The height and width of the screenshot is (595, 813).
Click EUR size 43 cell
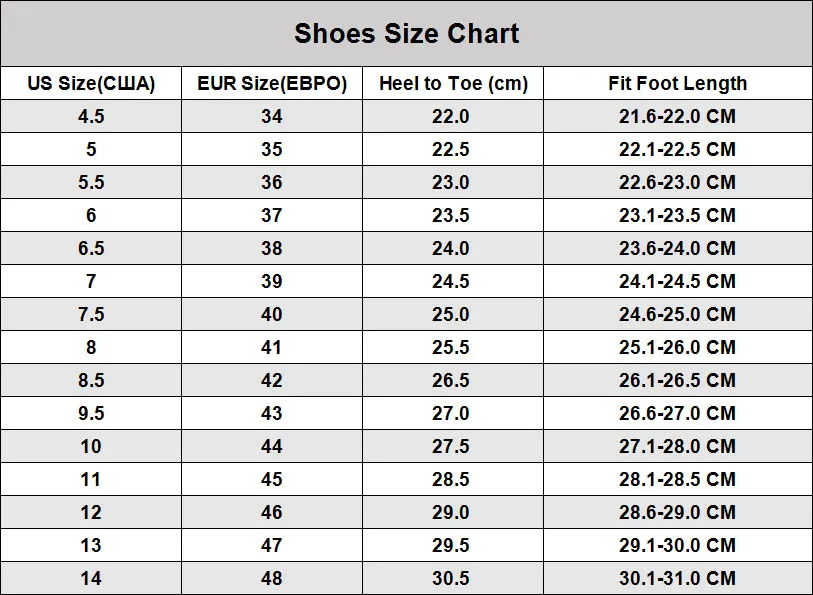(x=272, y=413)
